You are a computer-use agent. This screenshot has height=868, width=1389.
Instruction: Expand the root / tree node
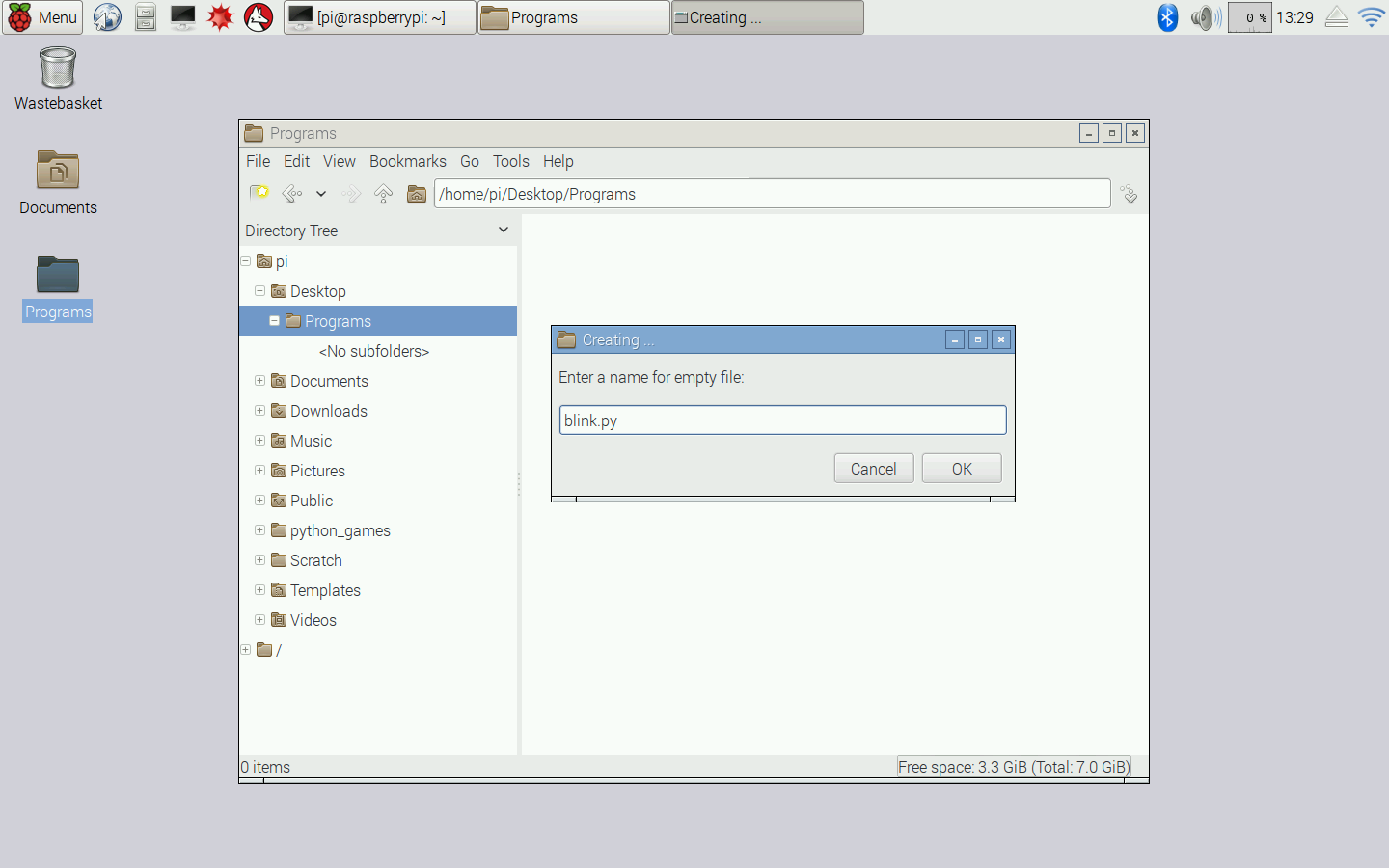(x=246, y=650)
